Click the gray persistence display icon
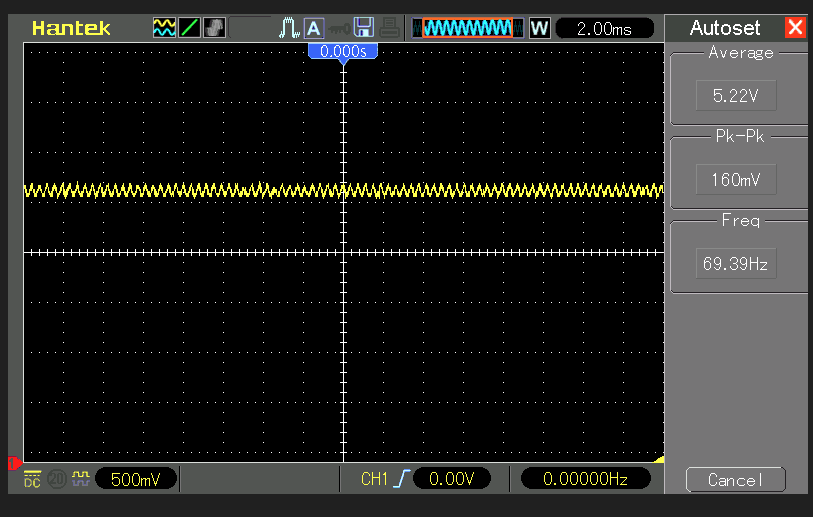 (x=214, y=28)
